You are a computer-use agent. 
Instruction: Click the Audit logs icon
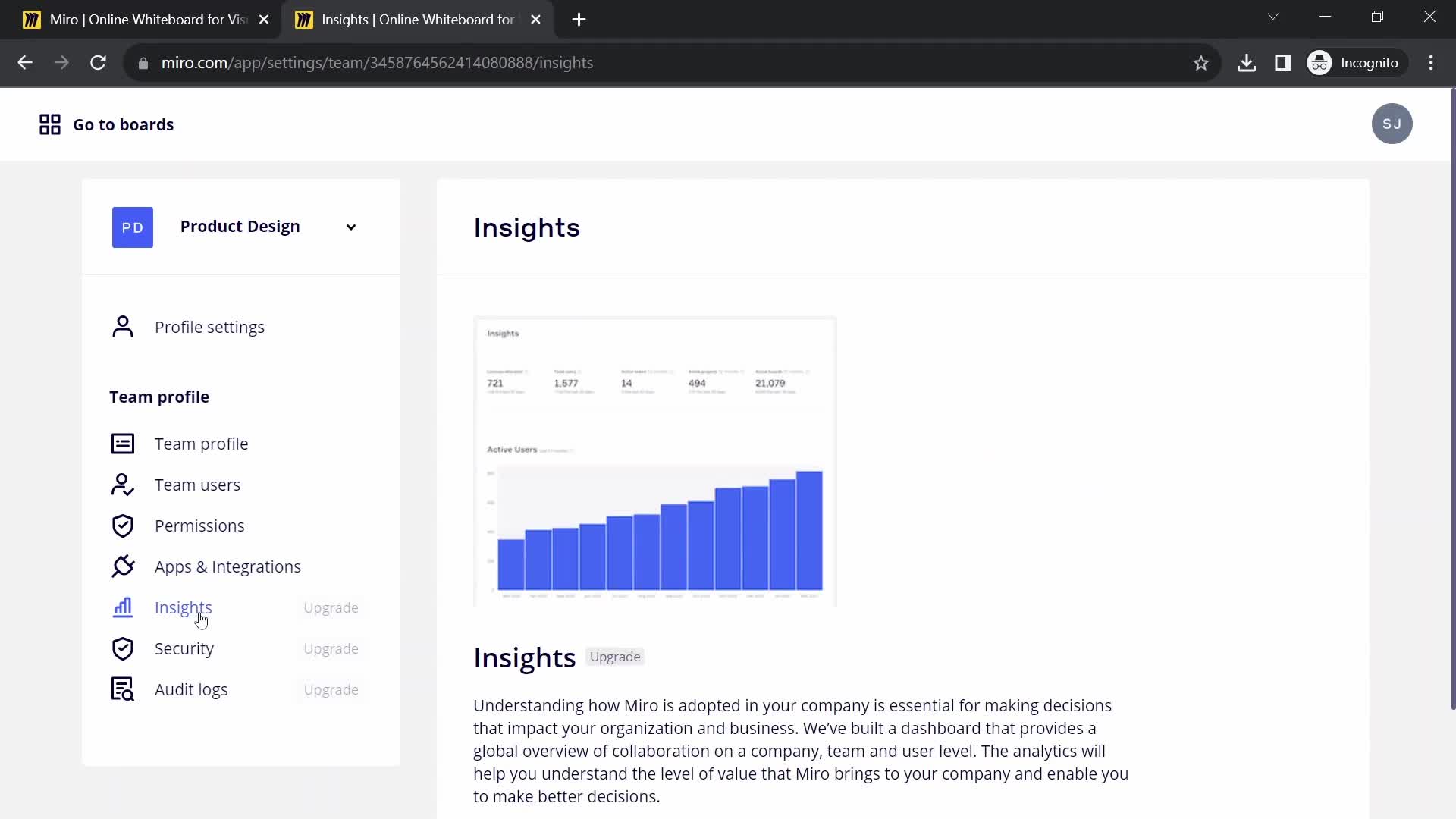(x=122, y=689)
